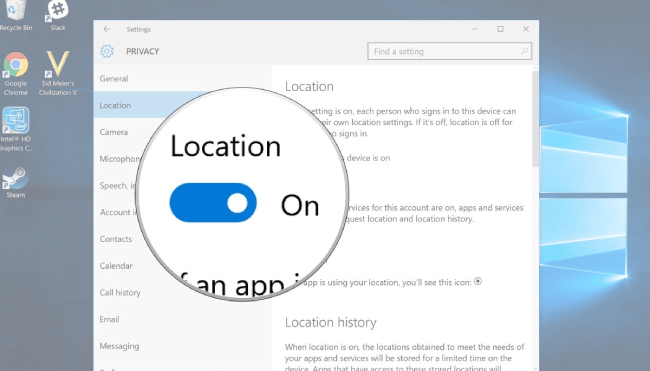
Task: Open the Account info privacy category
Action: [x=119, y=212]
